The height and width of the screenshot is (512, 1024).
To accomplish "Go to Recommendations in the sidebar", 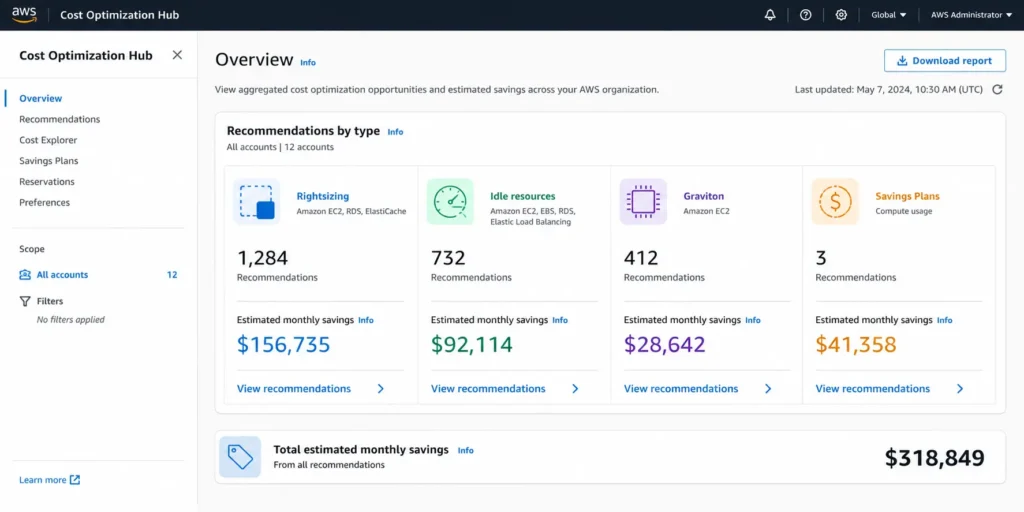I will click(59, 120).
